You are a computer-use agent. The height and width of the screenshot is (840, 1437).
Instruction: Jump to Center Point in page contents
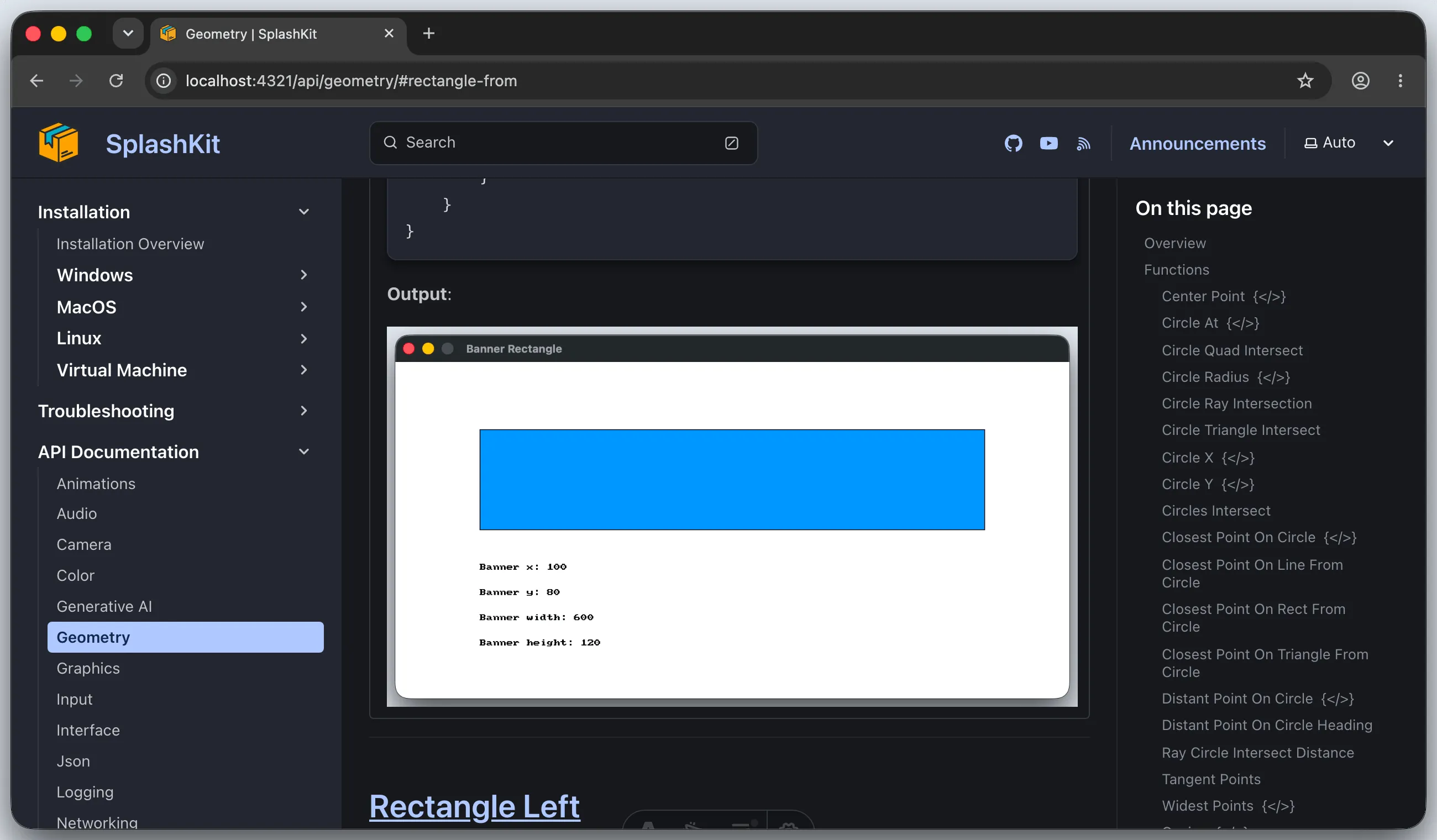coord(1224,296)
